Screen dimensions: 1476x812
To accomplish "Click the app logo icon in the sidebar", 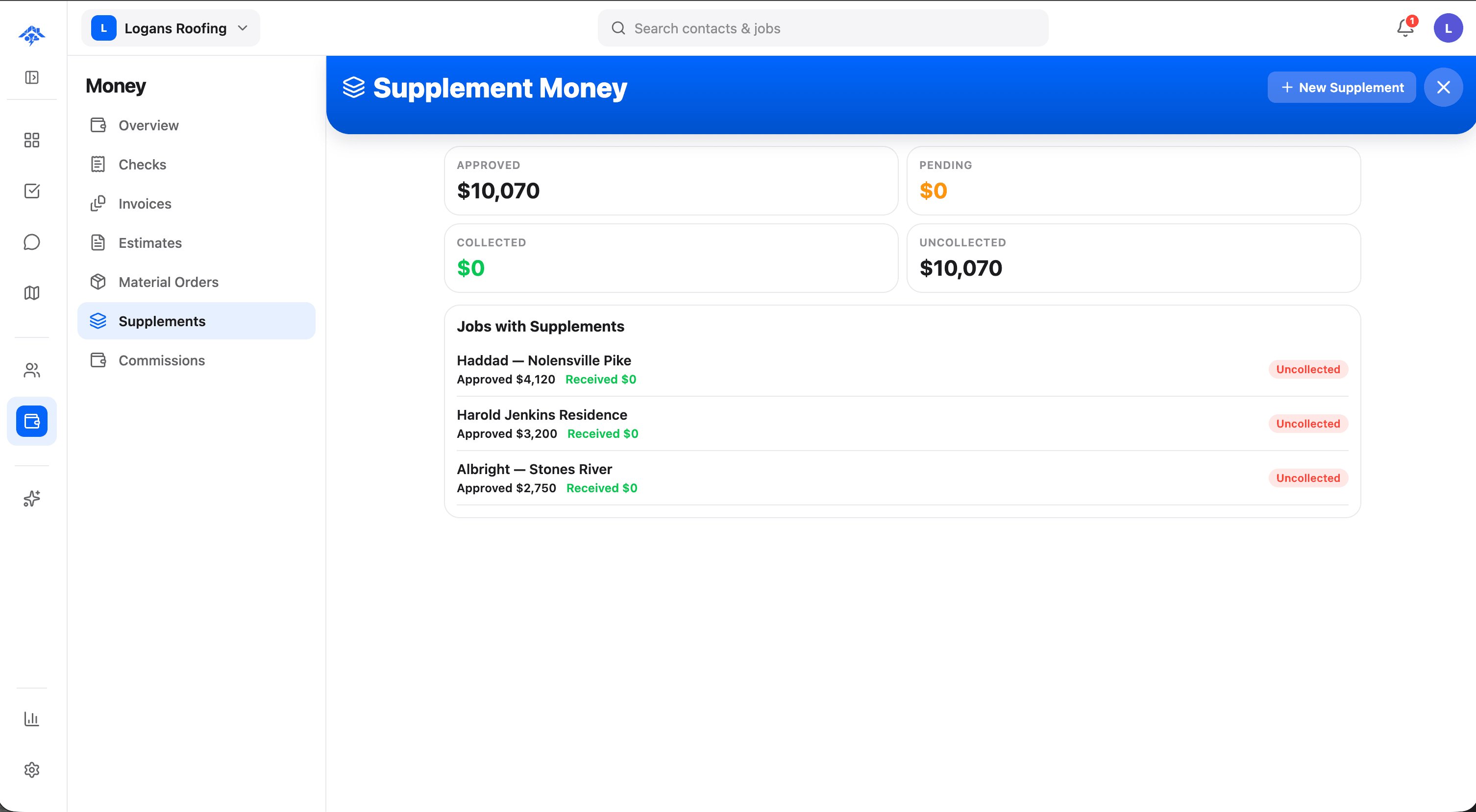I will pos(31,35).
